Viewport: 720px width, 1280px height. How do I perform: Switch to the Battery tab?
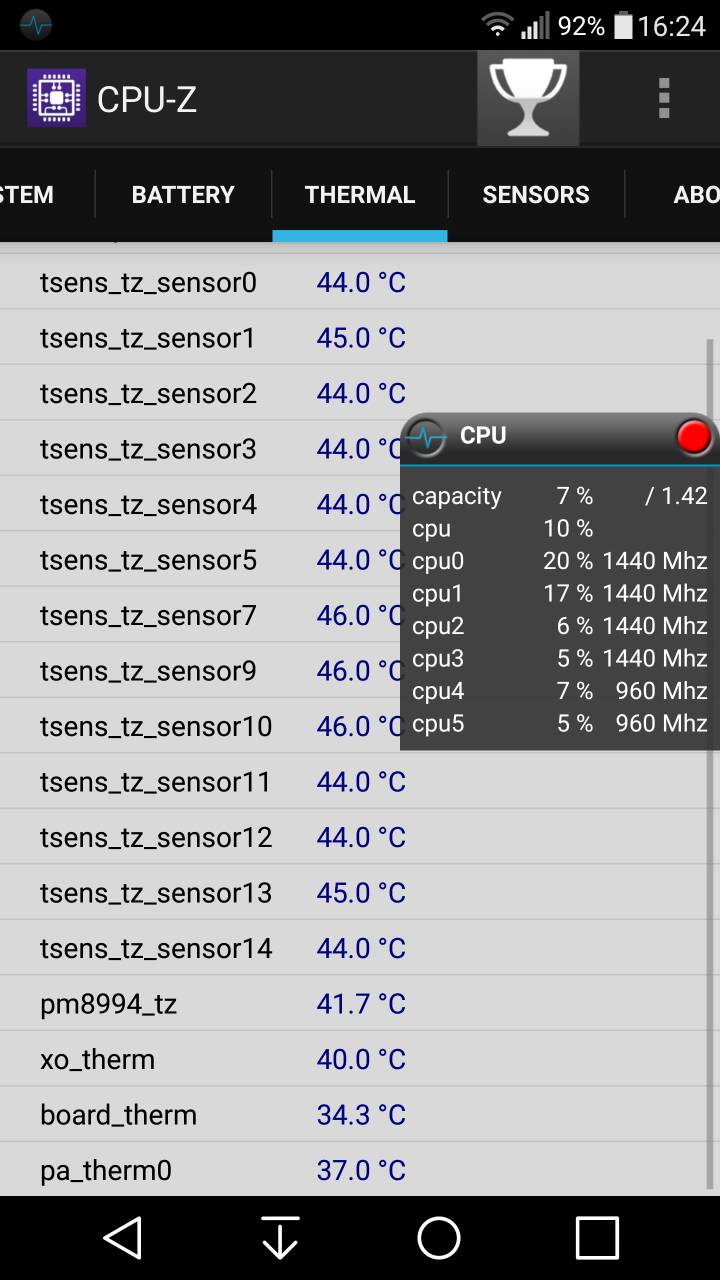coord(183,195)
